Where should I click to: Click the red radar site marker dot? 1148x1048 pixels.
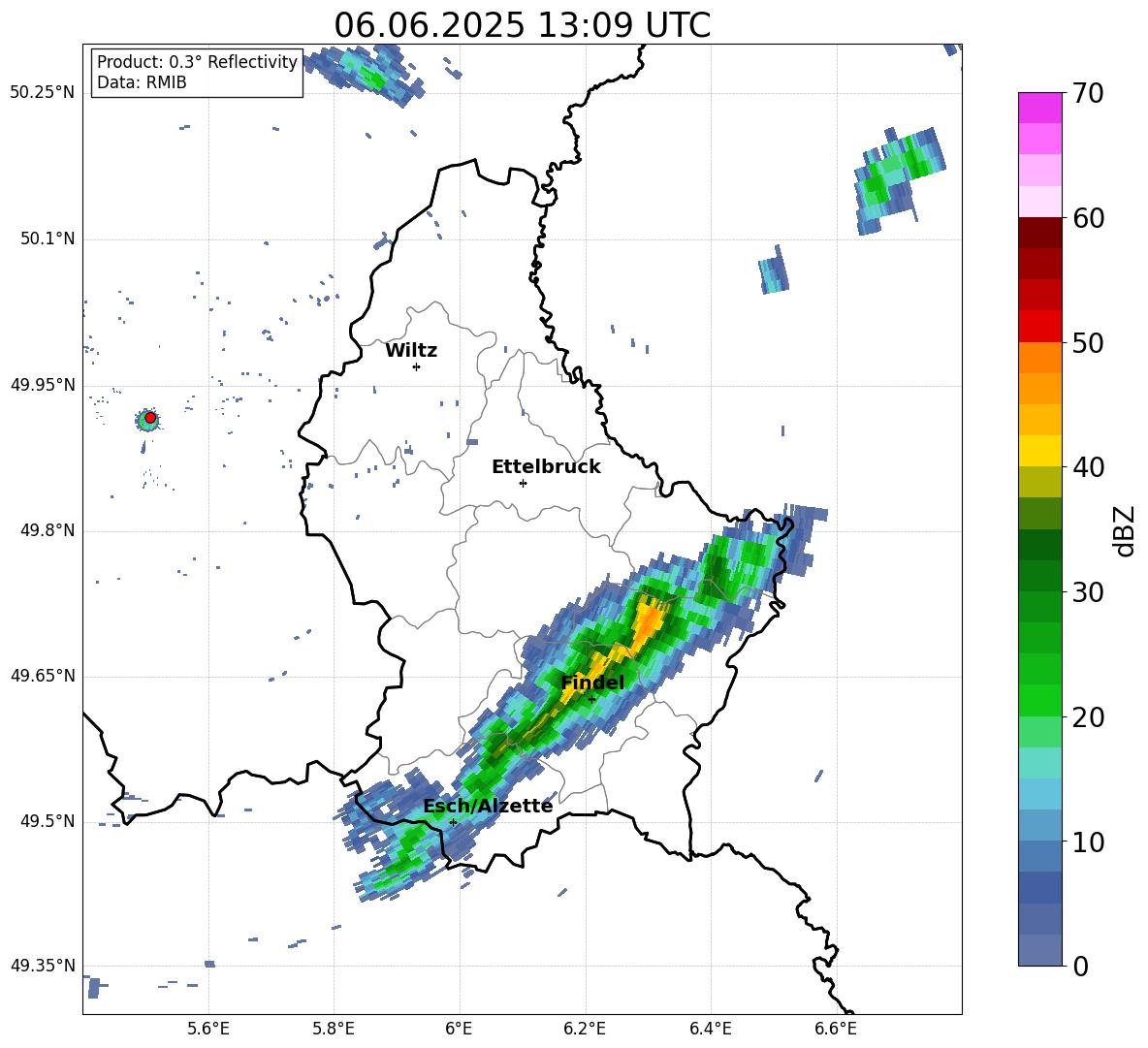pyautogui.click(x=150, y=418)
